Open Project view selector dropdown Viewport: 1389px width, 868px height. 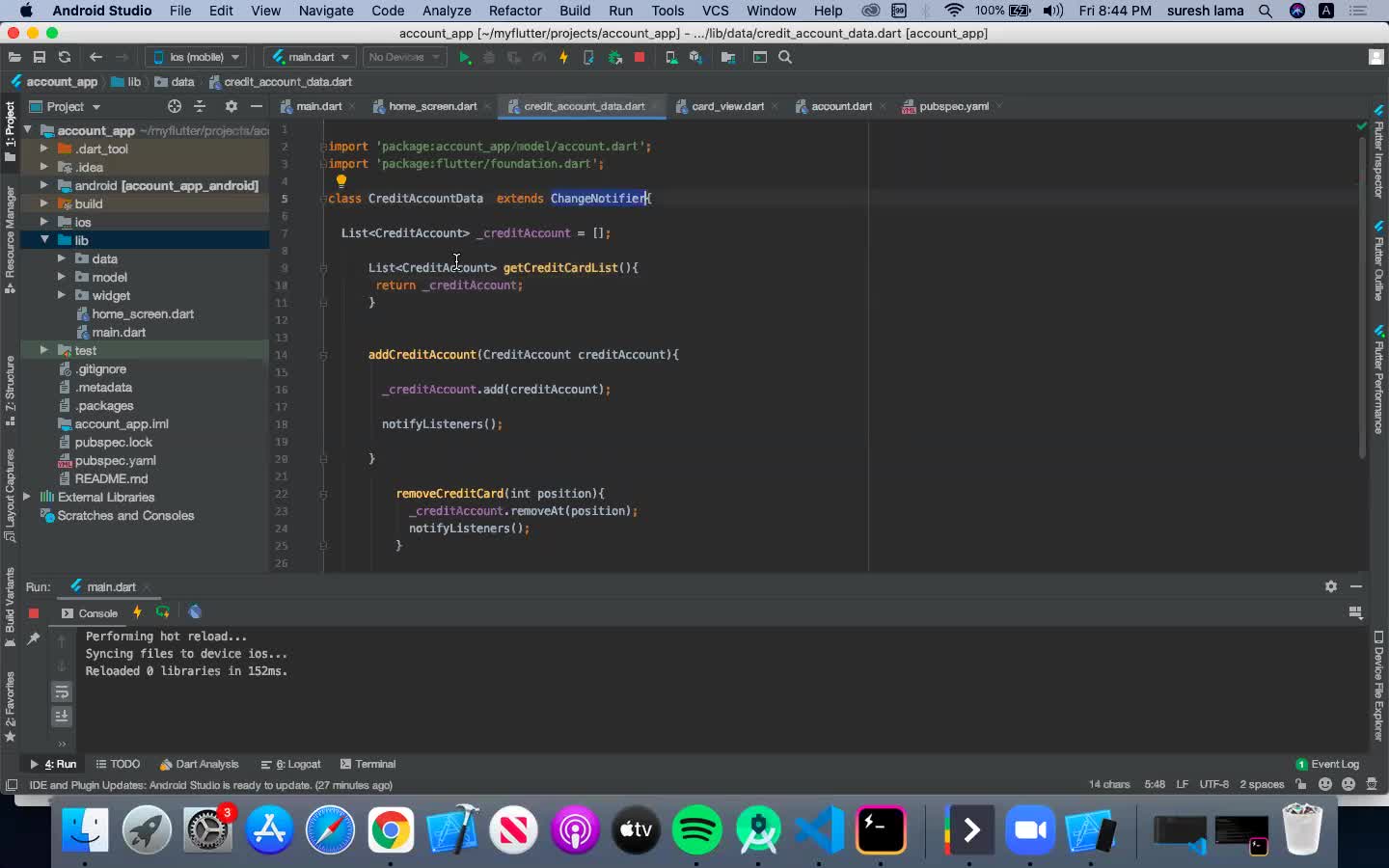[x=66, y=106]
